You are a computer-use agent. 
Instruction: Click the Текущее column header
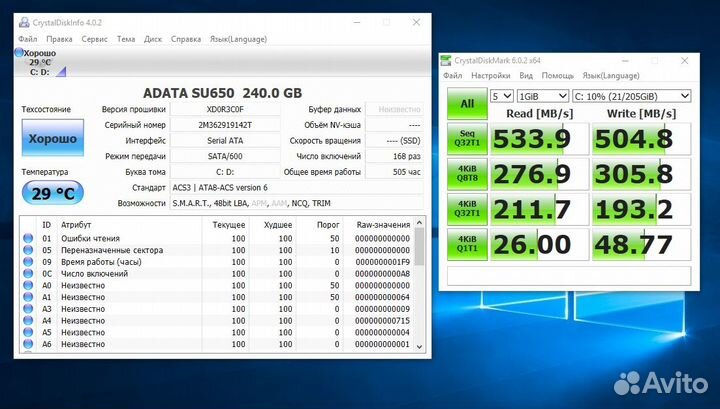(x=229, y=224)
